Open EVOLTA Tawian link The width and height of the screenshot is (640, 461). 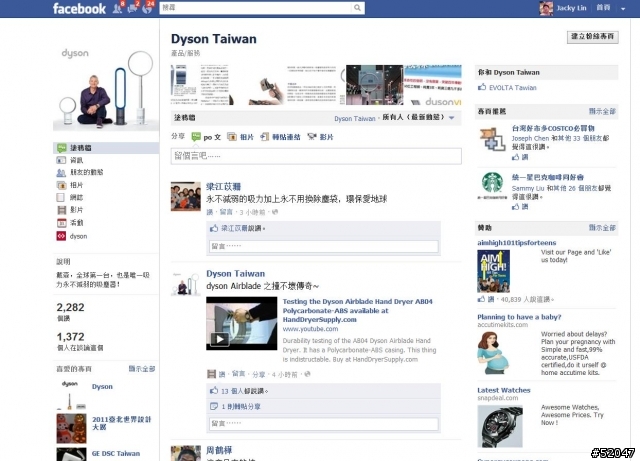pyautogui.click(x=513, y=88)
